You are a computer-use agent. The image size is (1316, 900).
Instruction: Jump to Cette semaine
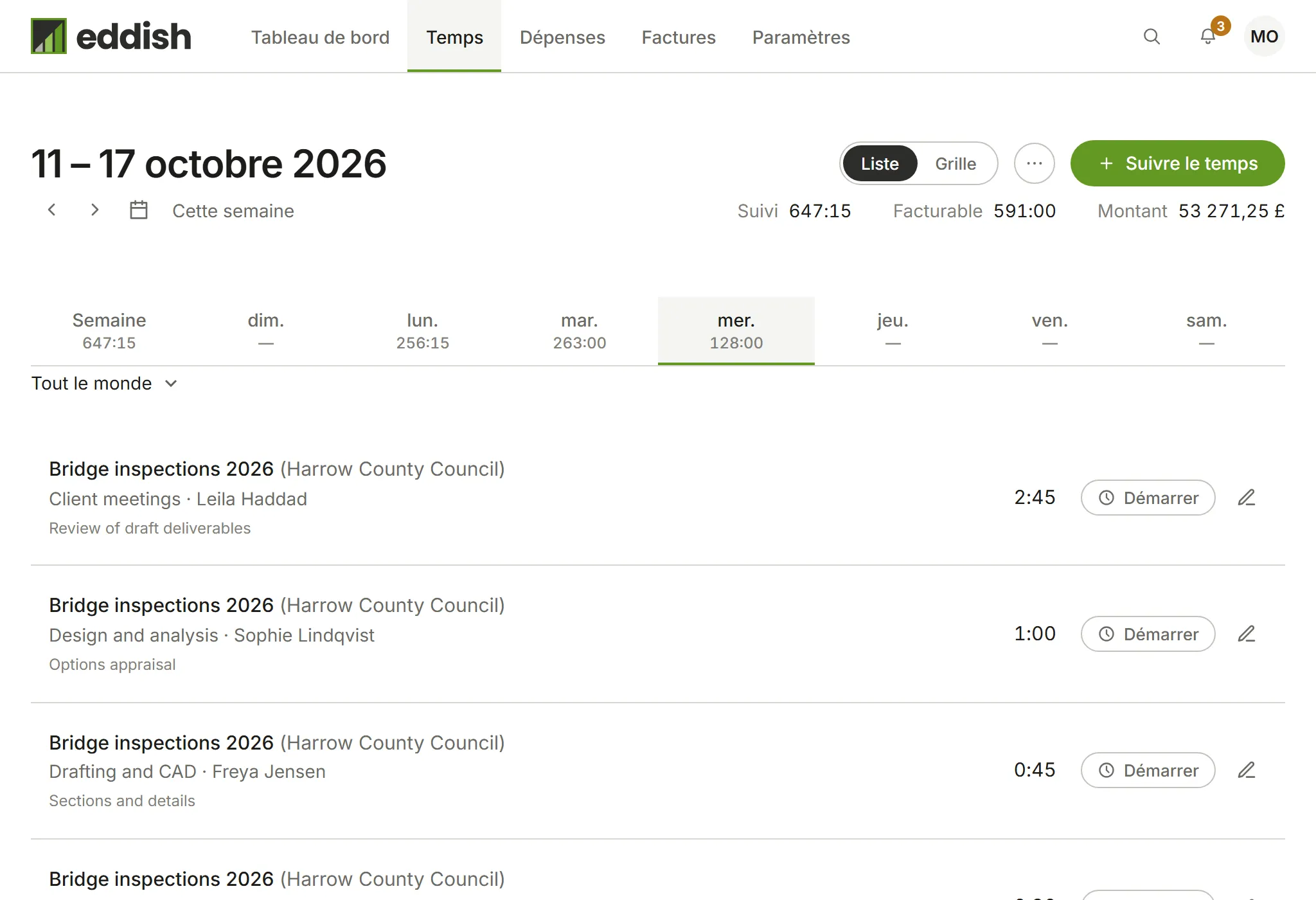[x=233, y=211]
